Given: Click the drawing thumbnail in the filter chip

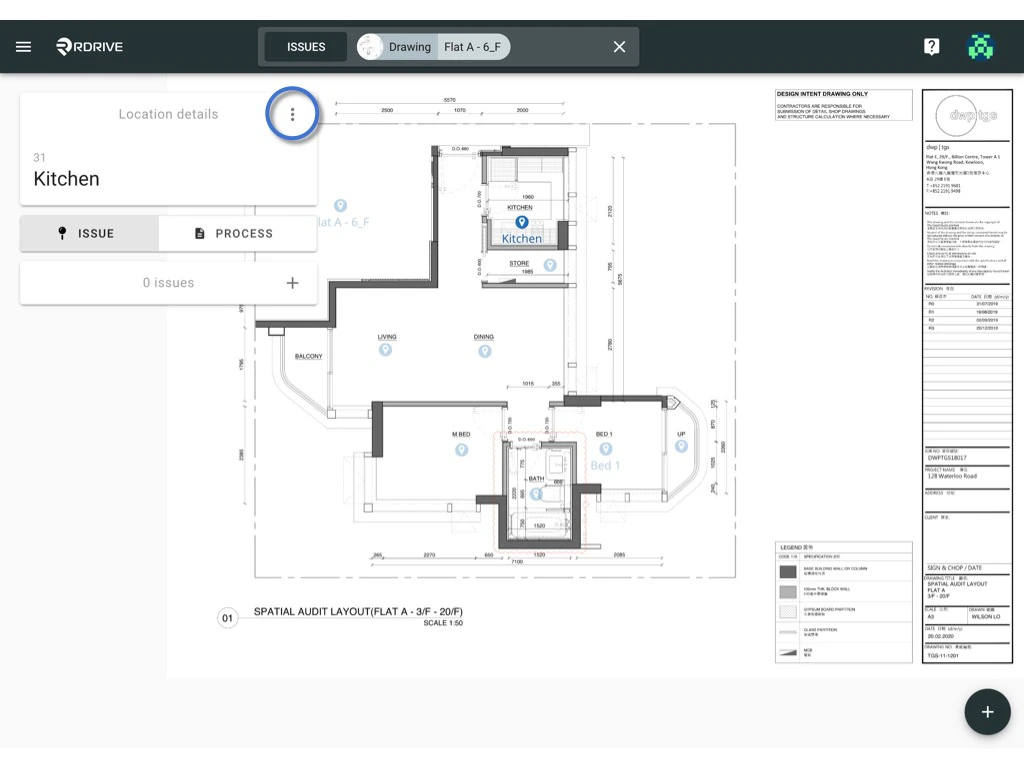Looking at the screenshot, I should point(369,46).
